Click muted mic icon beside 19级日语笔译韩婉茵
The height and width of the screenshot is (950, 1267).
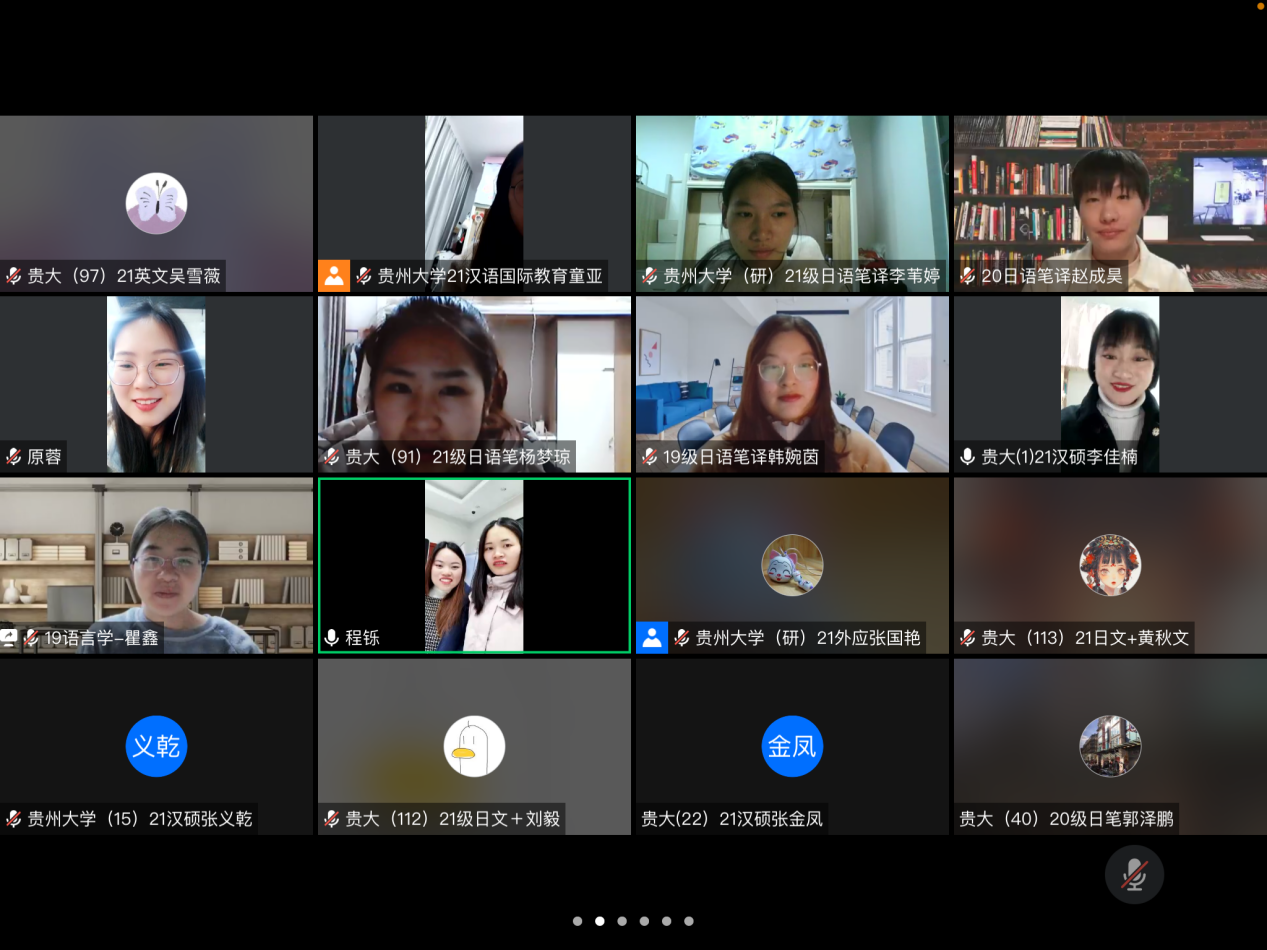click(x=650, y=457)
